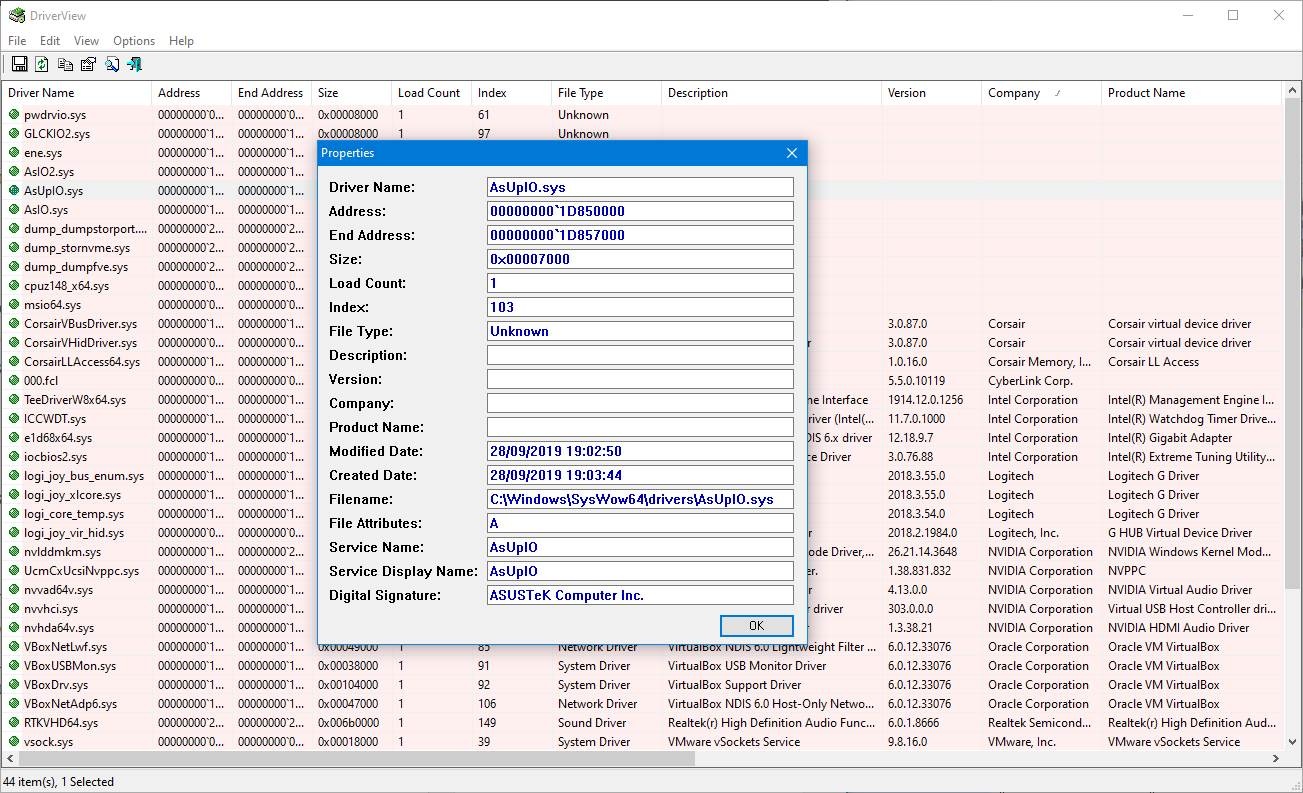
Task: Click the Modified Date field
Action: (640, 451)
